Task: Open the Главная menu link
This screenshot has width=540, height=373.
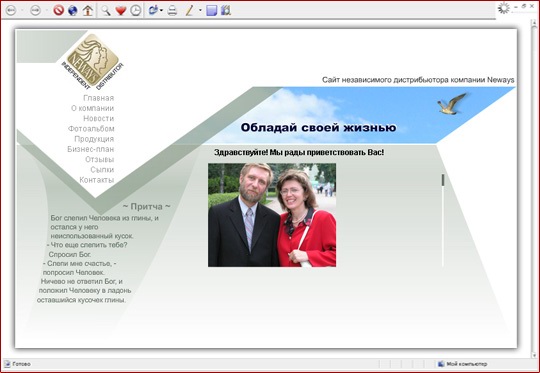Action: click(x=98, y=98)
